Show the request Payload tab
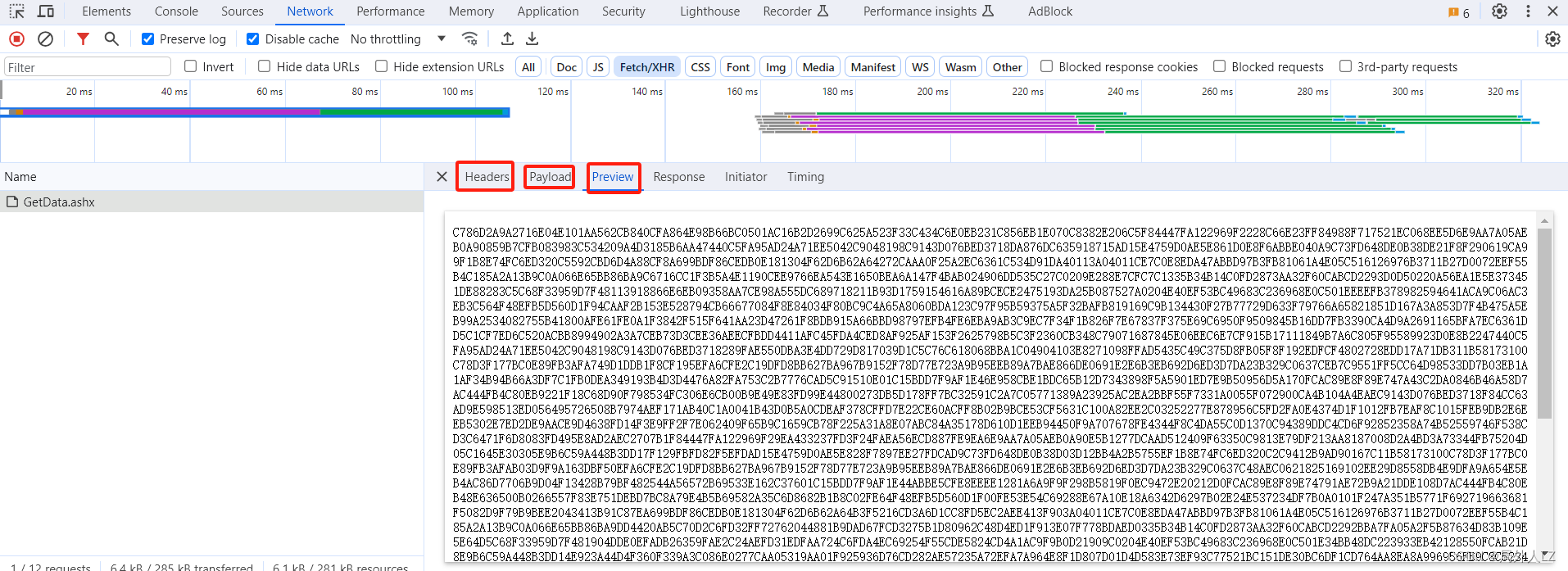The image size is (1568, 571). (550, 177)
